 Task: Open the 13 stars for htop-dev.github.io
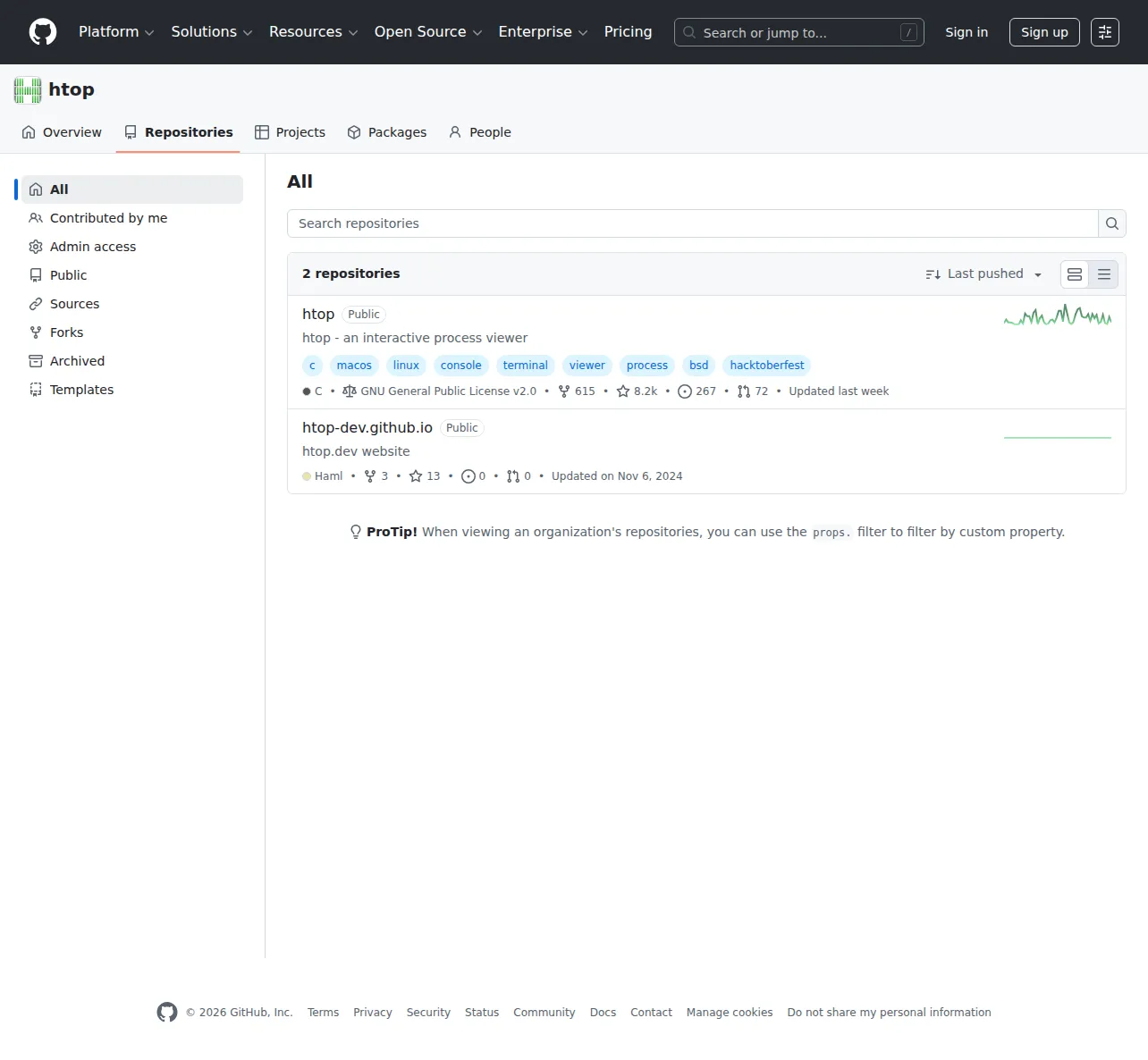(425, 476)
